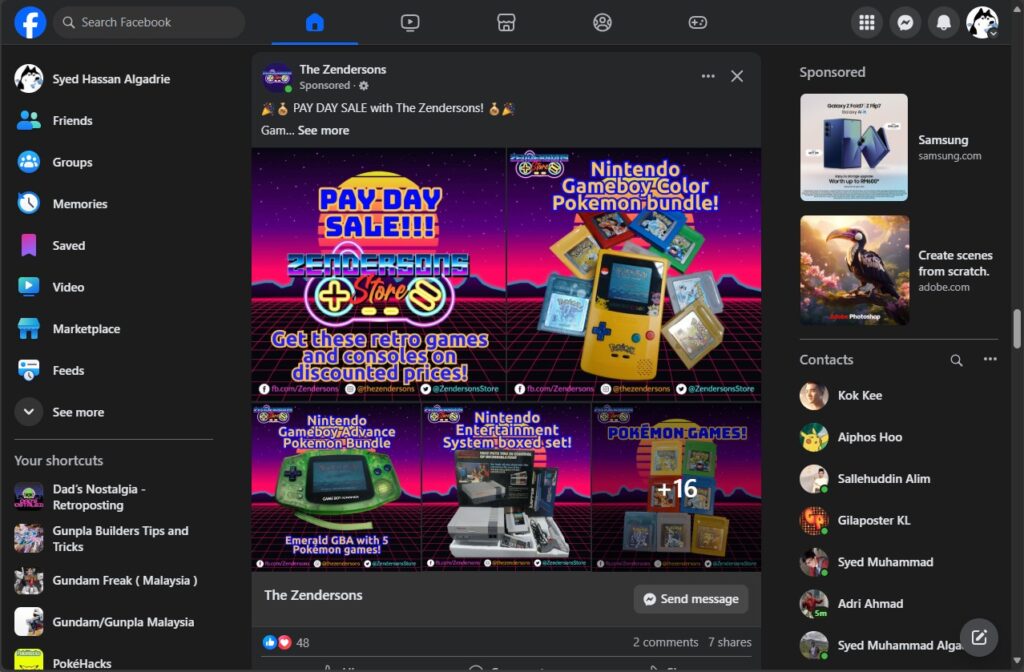The width and height of the screenshot is (1024, 672).
Task: Click The Zendersons label above Send message
Action: click(313, 596)
